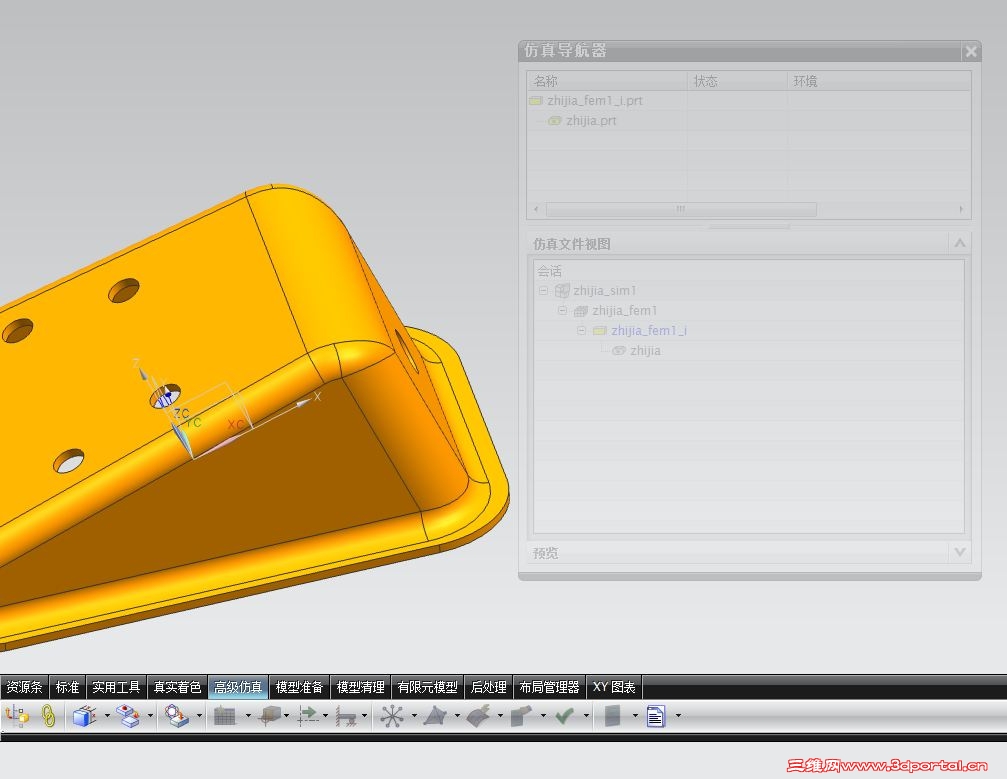Collapse the zhijia_fem1_i tree node

click(581, 331)
